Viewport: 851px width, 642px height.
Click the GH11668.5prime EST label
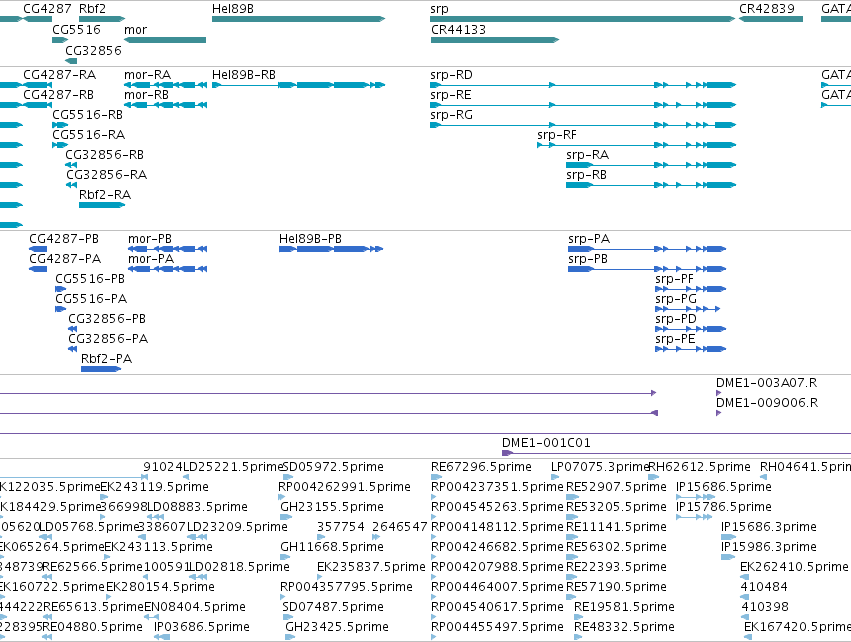click(332, 547)
